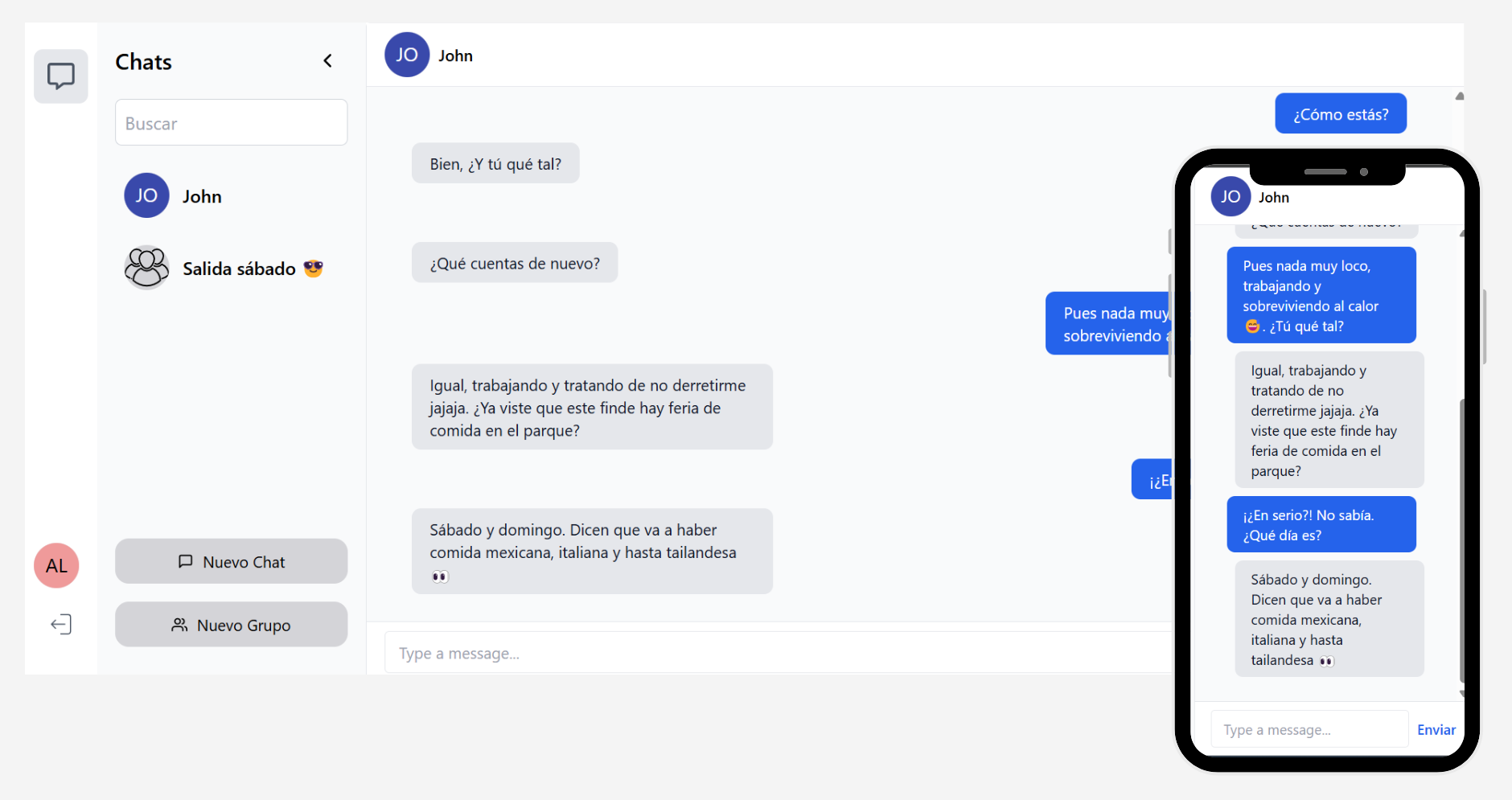This screenshot has height=800, width=1512.
Task: Click the Buscar search field
Action: click(231, 122)
